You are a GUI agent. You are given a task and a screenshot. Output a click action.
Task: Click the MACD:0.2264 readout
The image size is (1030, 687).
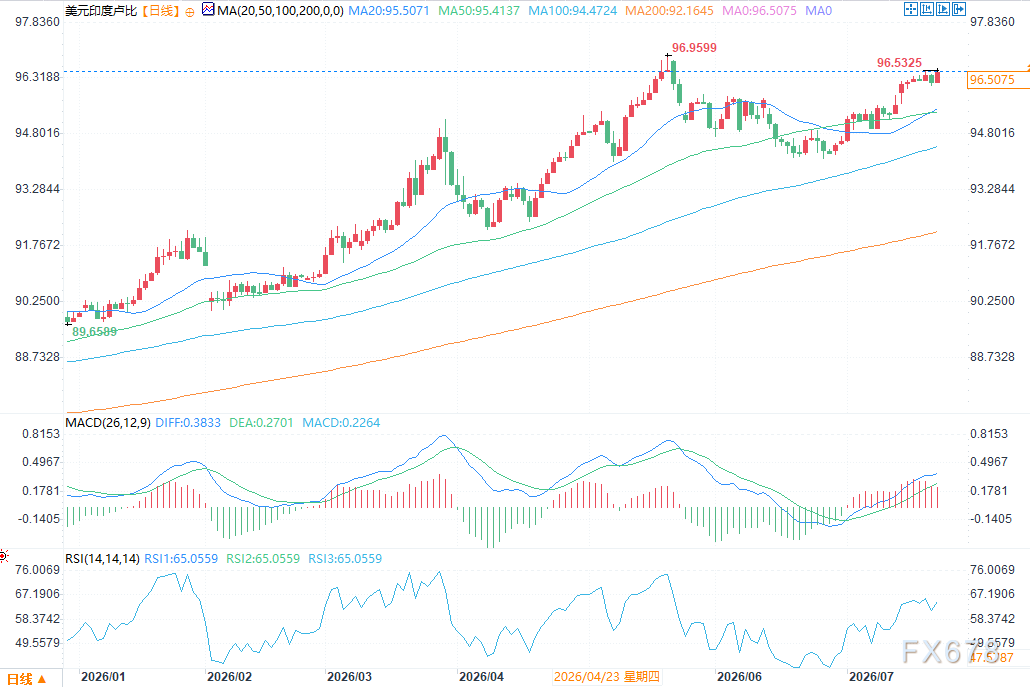coord(341,422)
